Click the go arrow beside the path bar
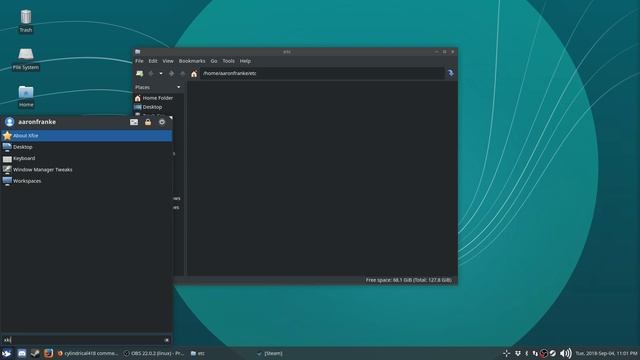The image size is (640, 360). coord(451,73)
